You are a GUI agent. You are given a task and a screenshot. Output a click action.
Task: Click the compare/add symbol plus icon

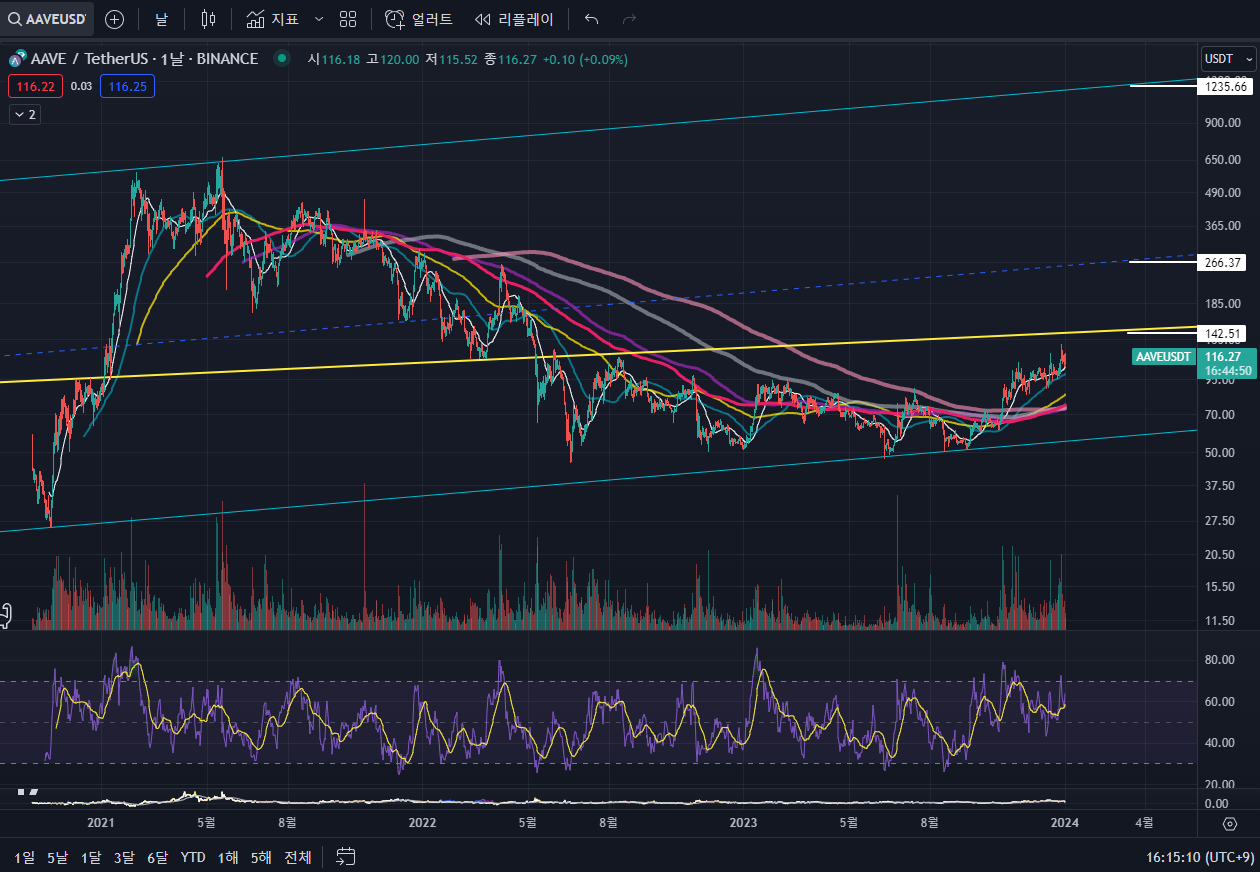pos(115,19)
